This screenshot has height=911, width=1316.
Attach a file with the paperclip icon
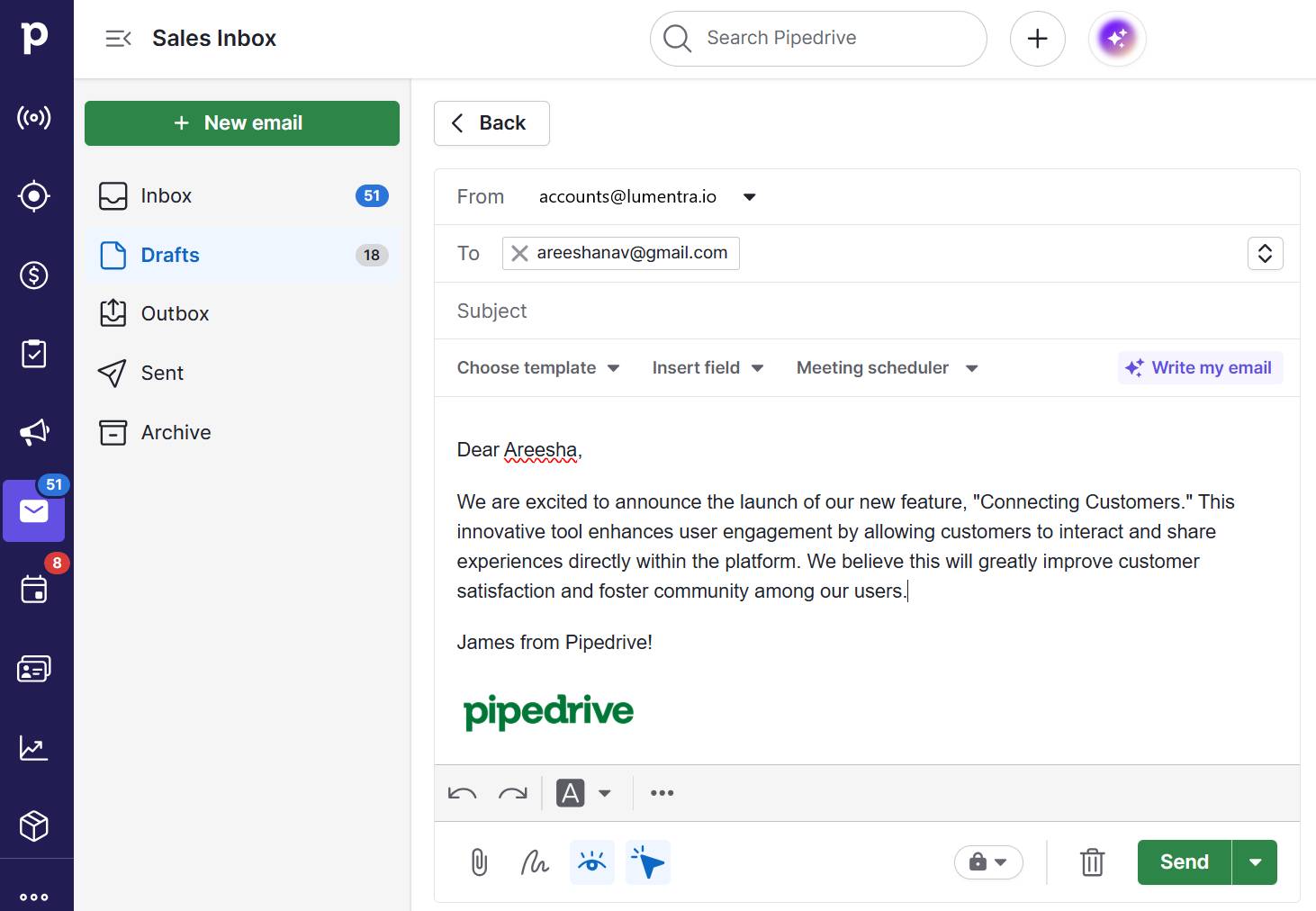[x=479, y=861]
